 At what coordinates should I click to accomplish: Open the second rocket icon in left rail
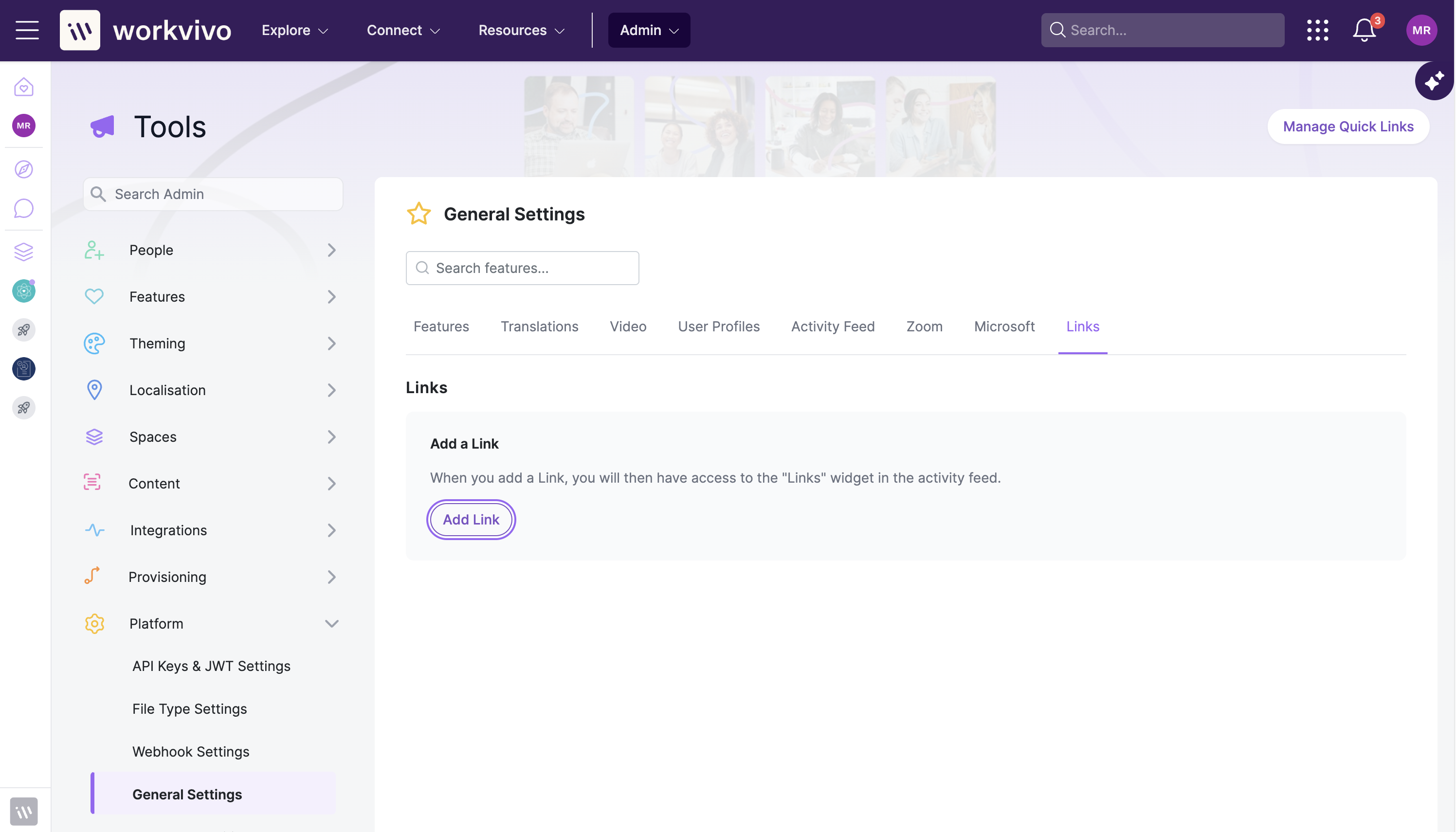[24, 407]
